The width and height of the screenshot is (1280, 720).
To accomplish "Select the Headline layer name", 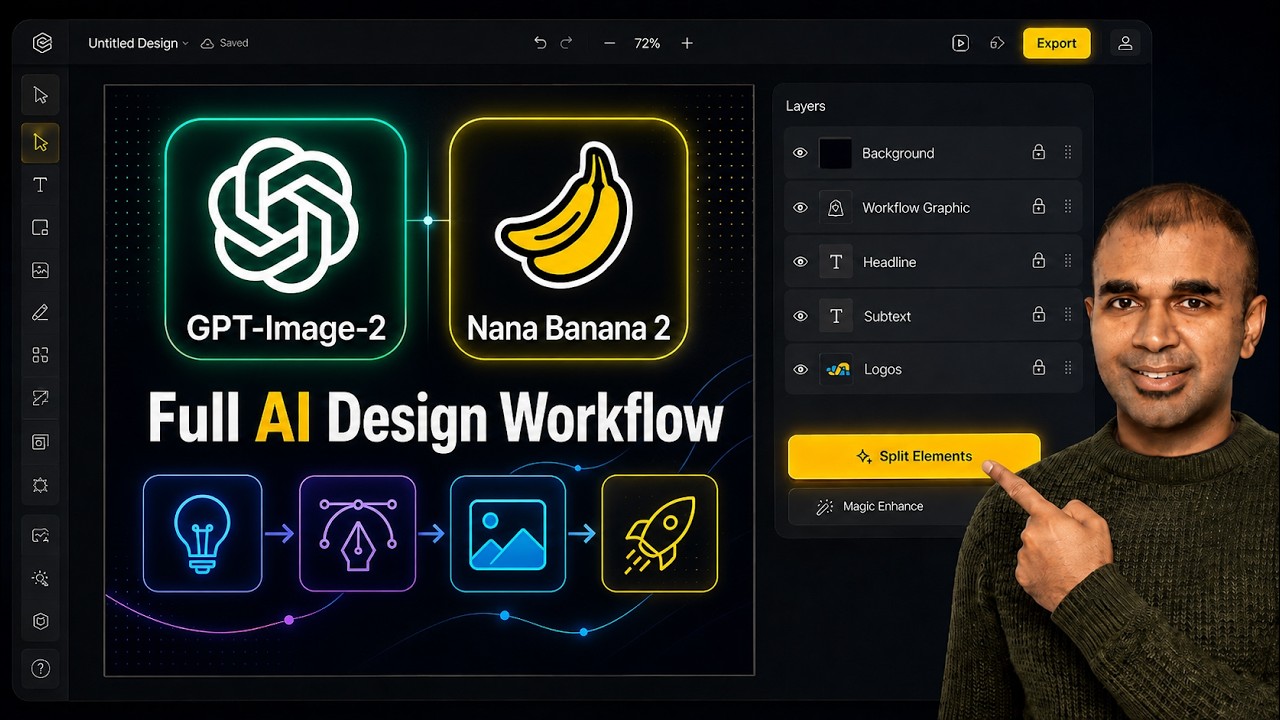I will 889,262.
